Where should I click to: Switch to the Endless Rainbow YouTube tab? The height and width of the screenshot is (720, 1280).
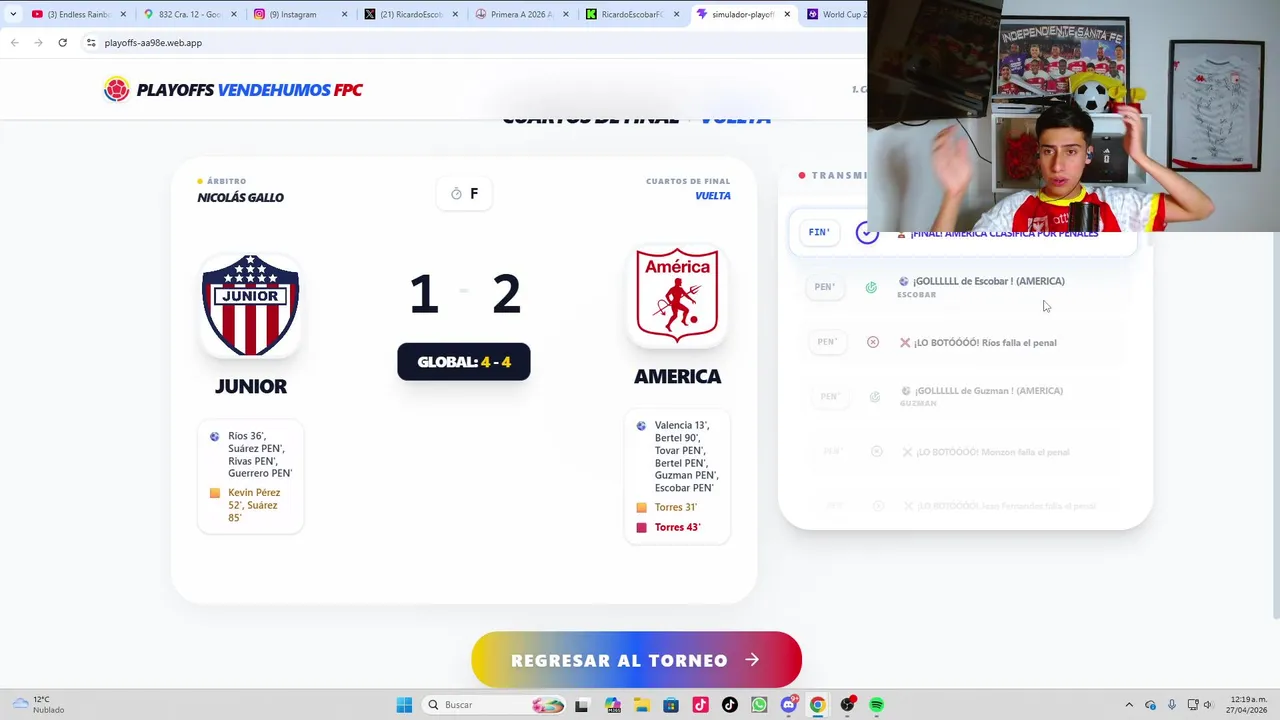click(x=78, y=14)
